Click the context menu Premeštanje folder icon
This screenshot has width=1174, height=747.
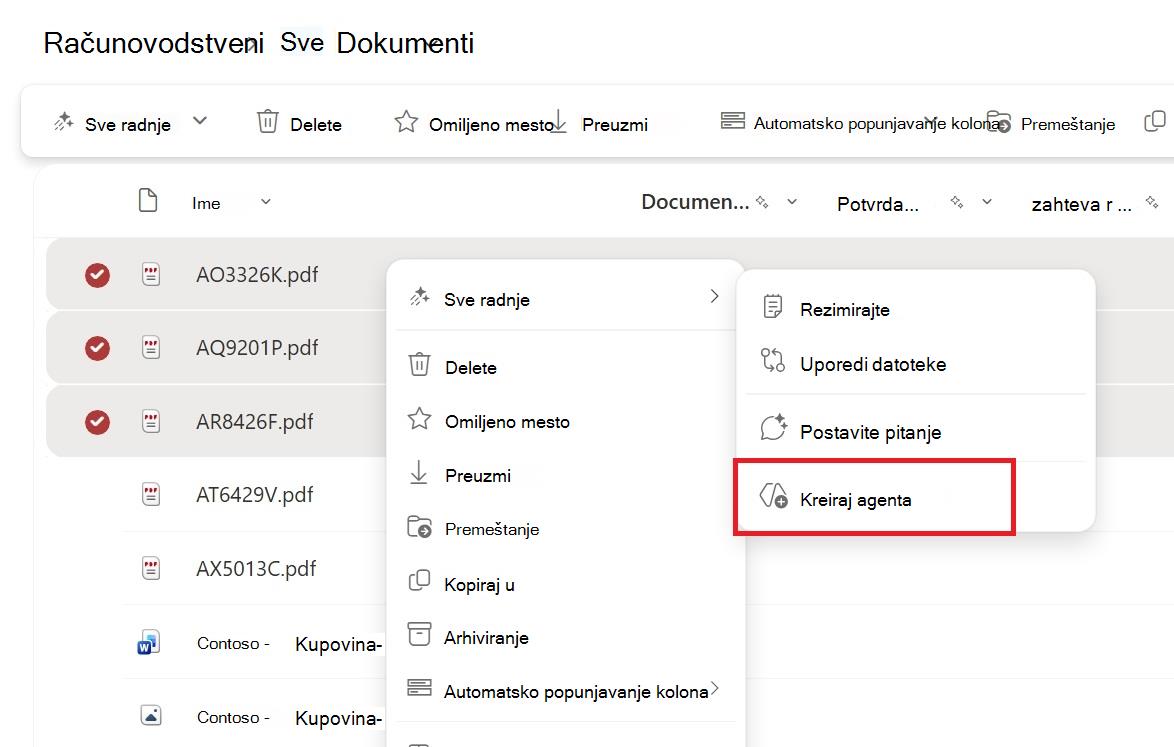pyautogui.click(x=419, y=527)
